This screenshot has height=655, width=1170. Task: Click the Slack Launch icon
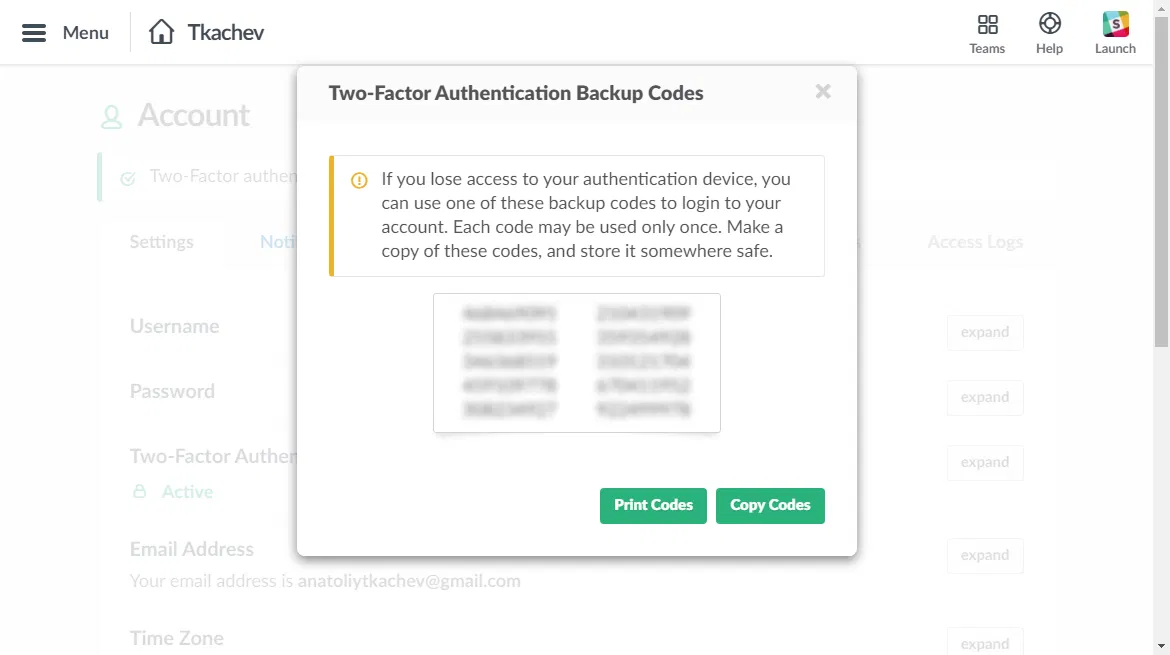[x=1115, y=25]
